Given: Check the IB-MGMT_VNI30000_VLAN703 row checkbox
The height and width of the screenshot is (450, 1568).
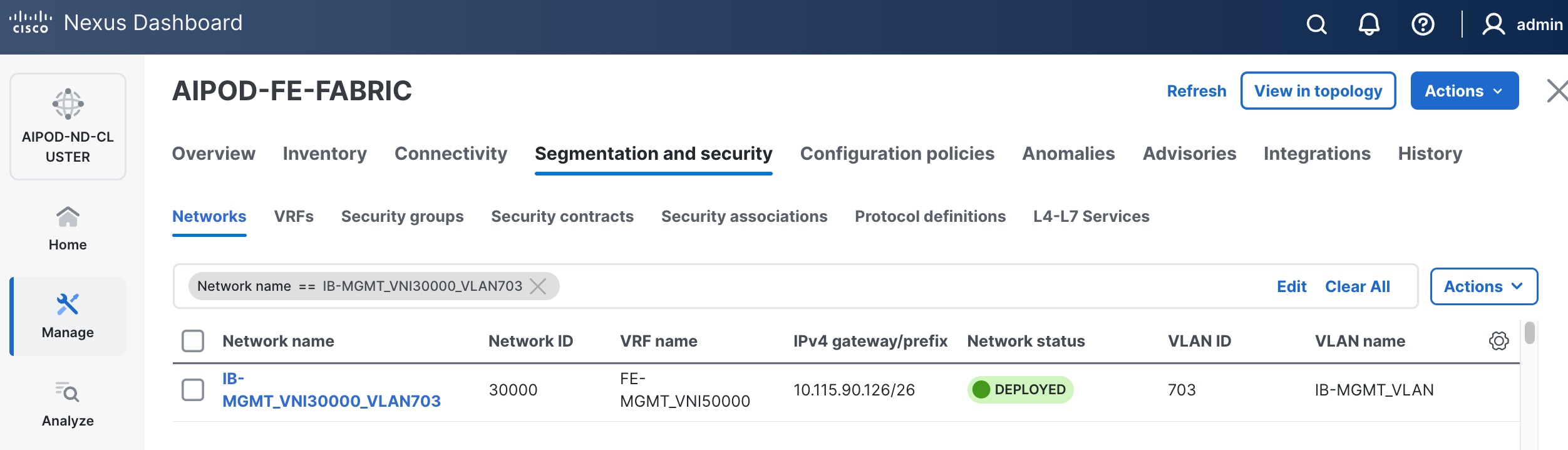Looking at the screenshot, I should click(x=193, y=389).
